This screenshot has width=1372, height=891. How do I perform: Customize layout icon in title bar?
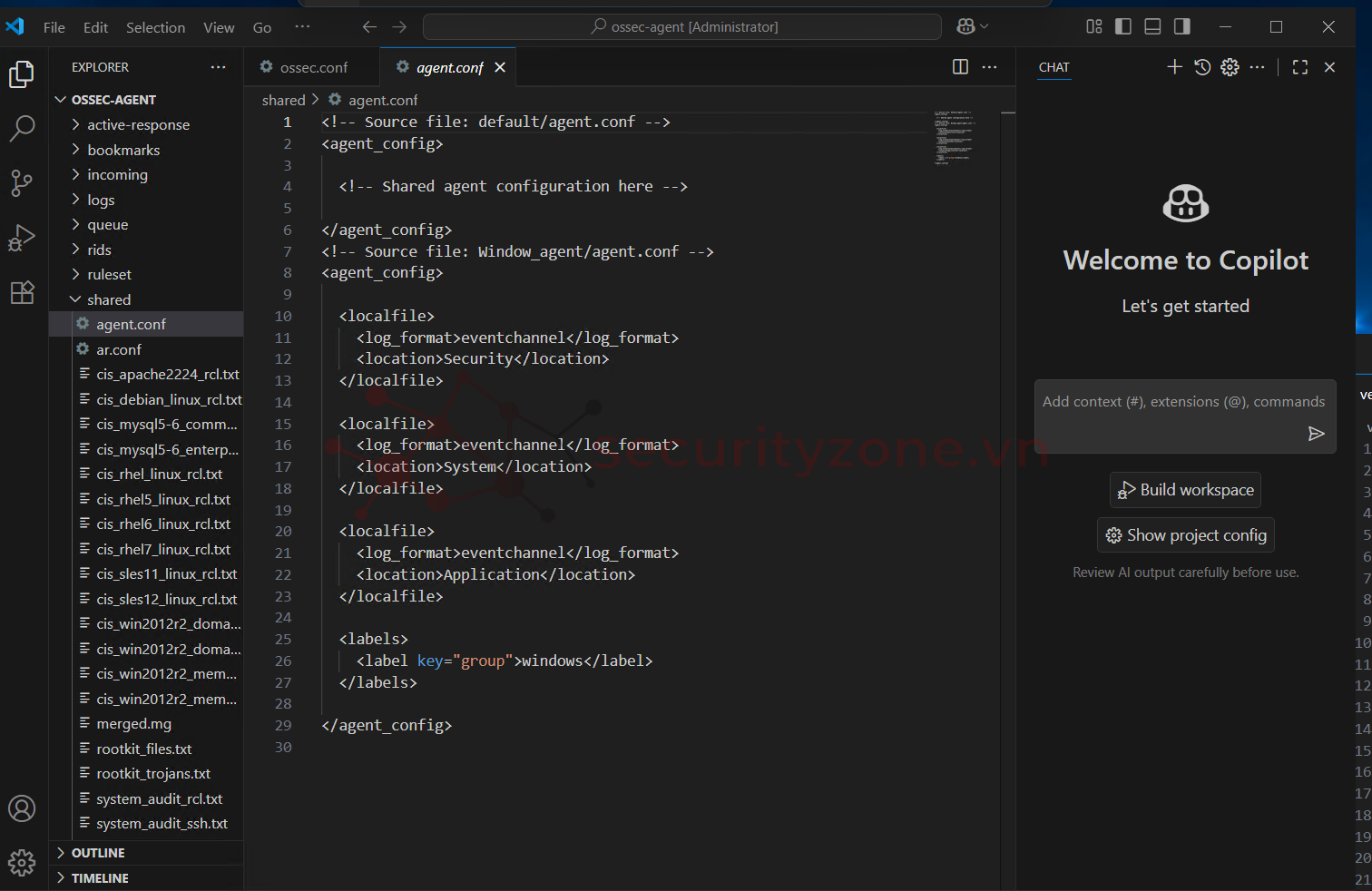(x=1094, y=27)
